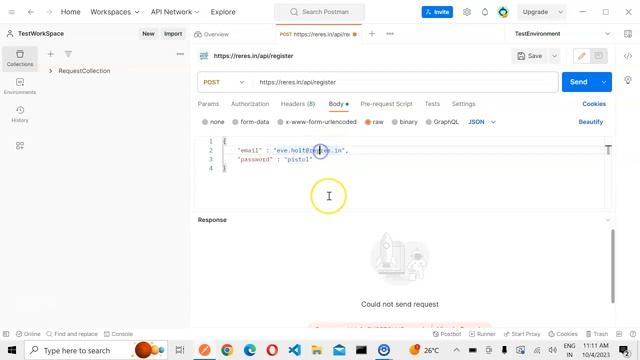Open the Save options dropdown arrow
The height and width of the screenshot is (360, 640).
coord(554,56)
